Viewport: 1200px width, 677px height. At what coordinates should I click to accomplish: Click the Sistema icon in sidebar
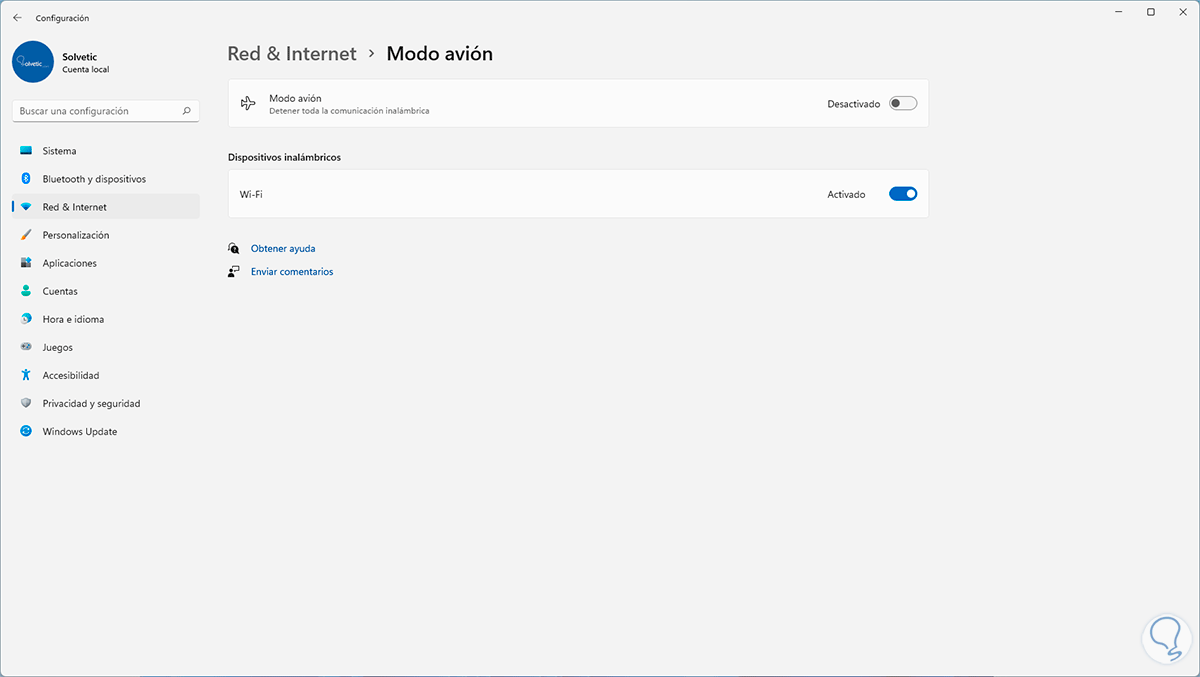coord(26,151)
